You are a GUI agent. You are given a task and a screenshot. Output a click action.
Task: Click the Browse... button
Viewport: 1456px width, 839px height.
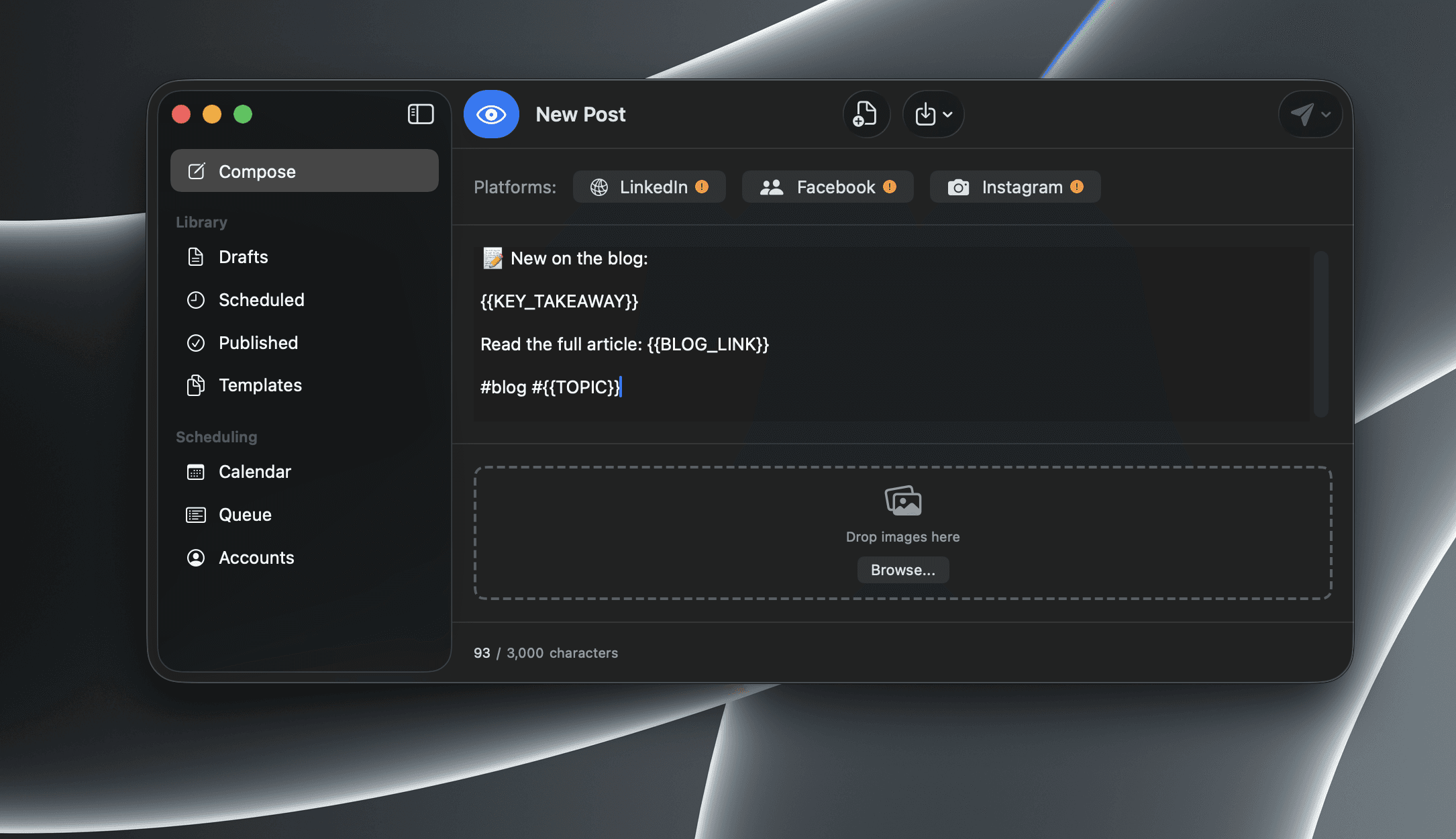point(902,570)
